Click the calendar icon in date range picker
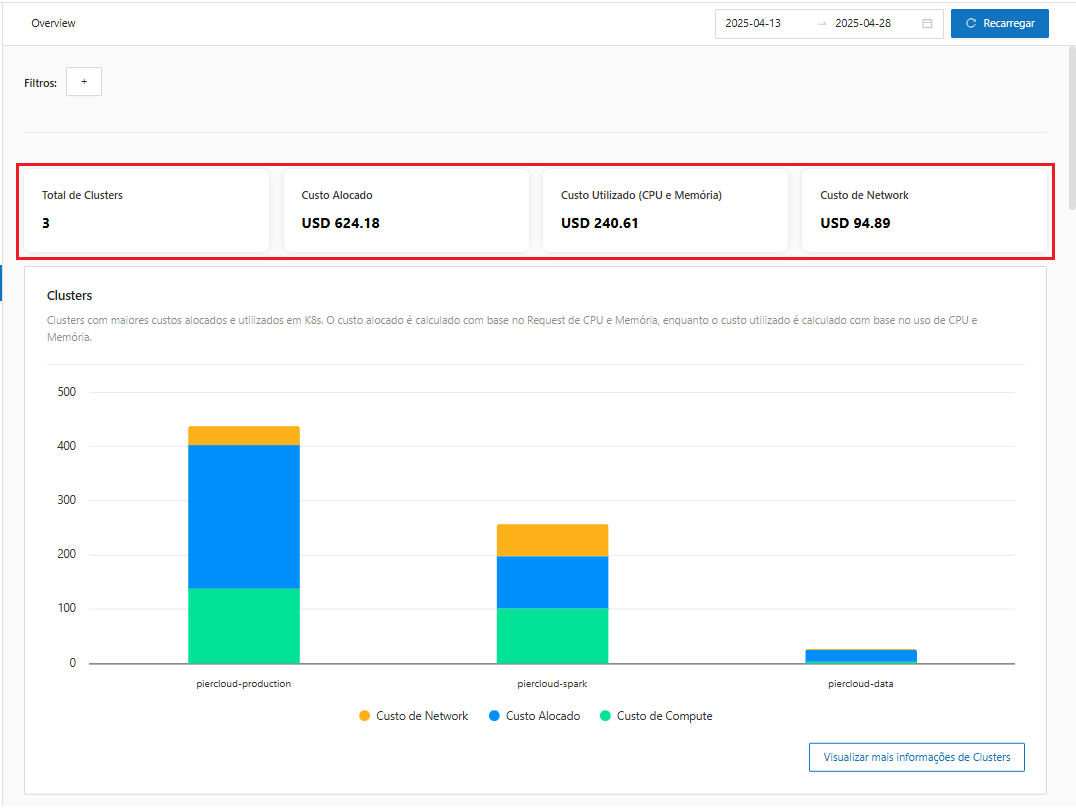Image resolution: width=1076 pixels, height=808 pixels. coord(927,23)
